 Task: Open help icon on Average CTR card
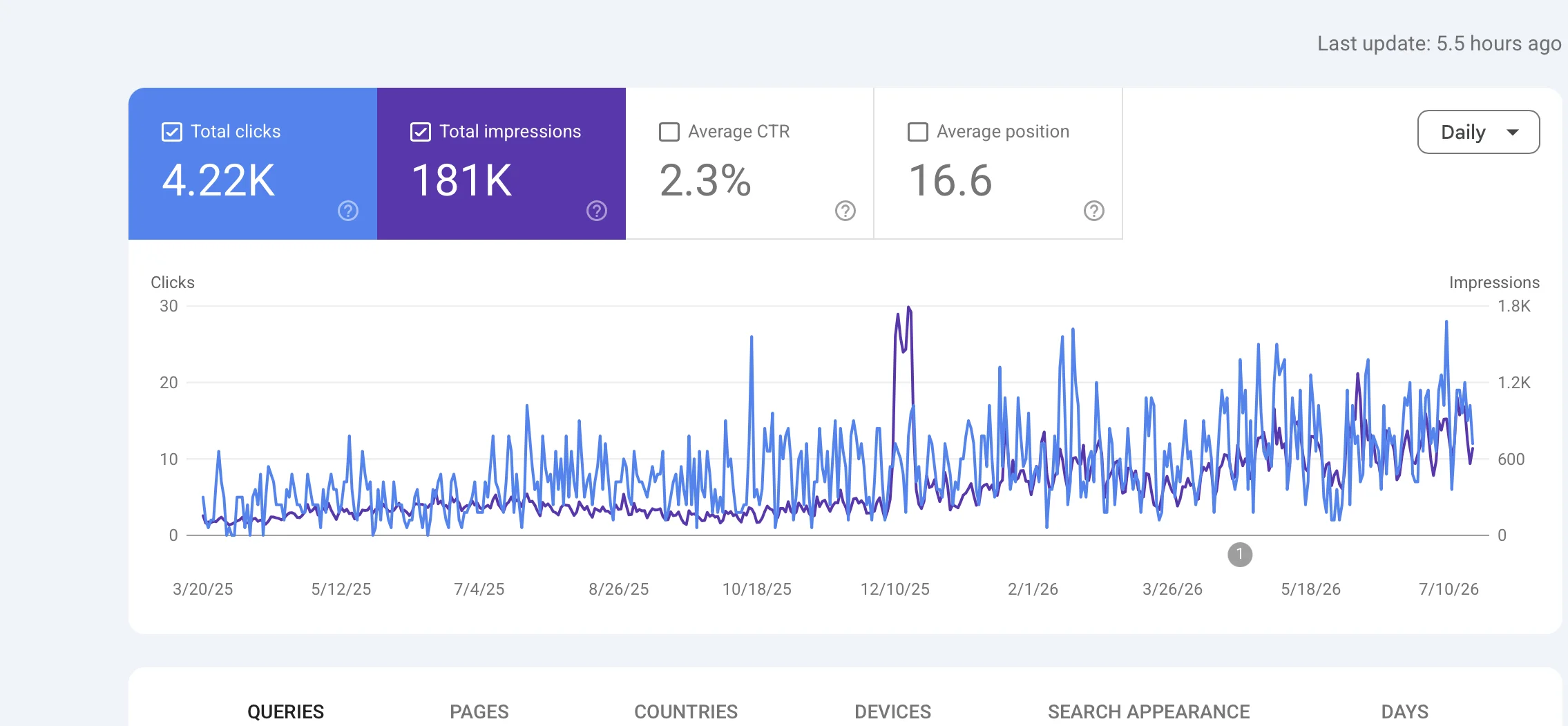click(x=845, y=211)
